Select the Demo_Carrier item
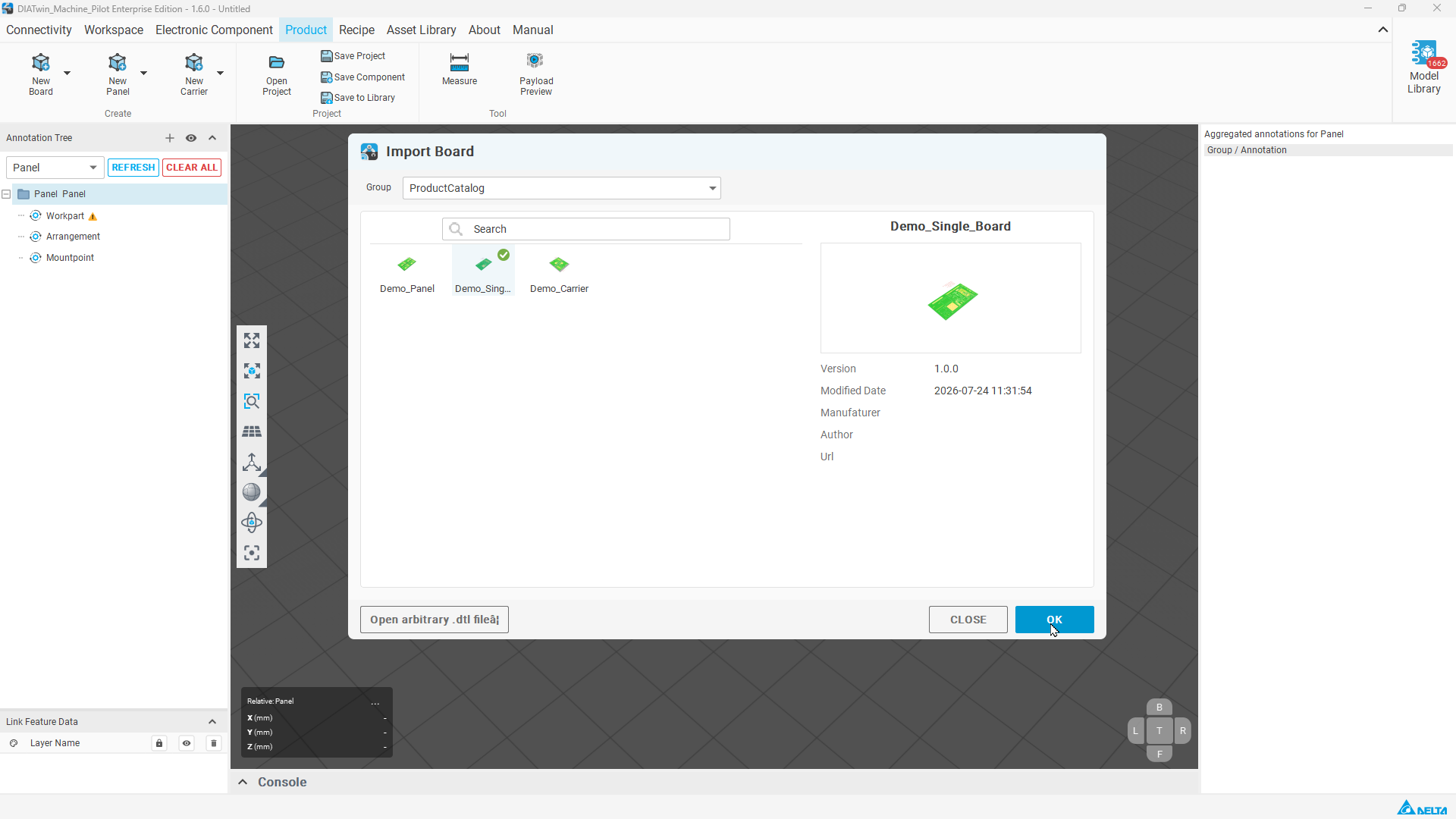Image resolution: width=1456 pixels, height=819 pixels. pyautogui.click(x=559, y=272)
